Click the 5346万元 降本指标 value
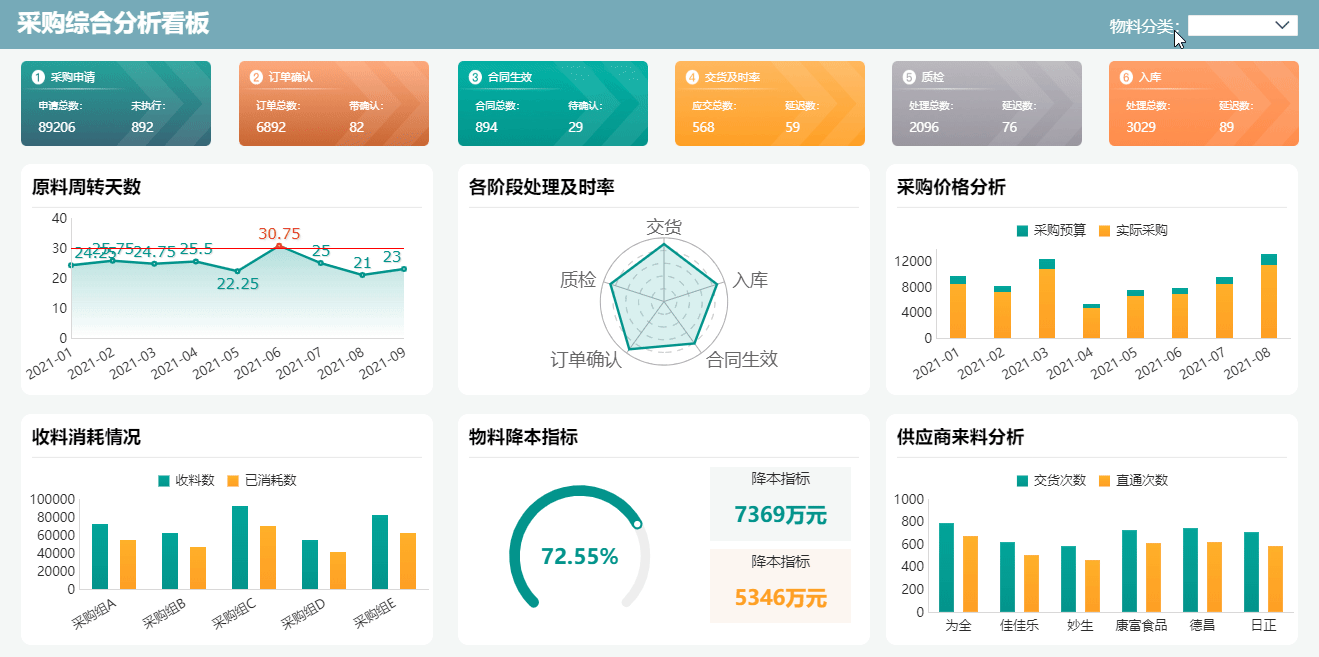Image resolution: width=1319 pixels, height=657 pixels. (x=780, y=598)
